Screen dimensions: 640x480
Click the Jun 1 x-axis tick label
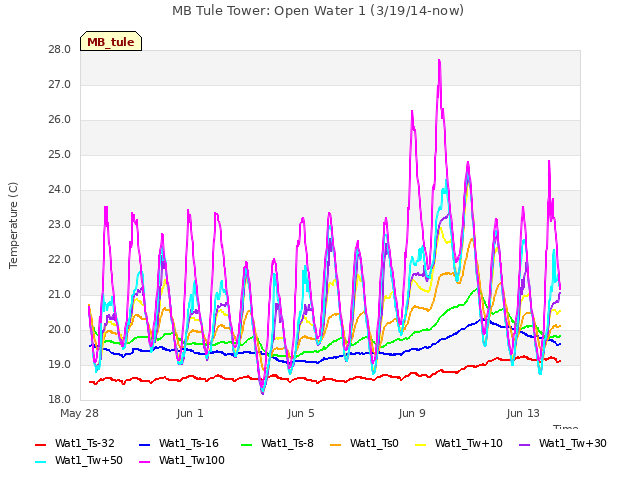[x=190, y=413]
